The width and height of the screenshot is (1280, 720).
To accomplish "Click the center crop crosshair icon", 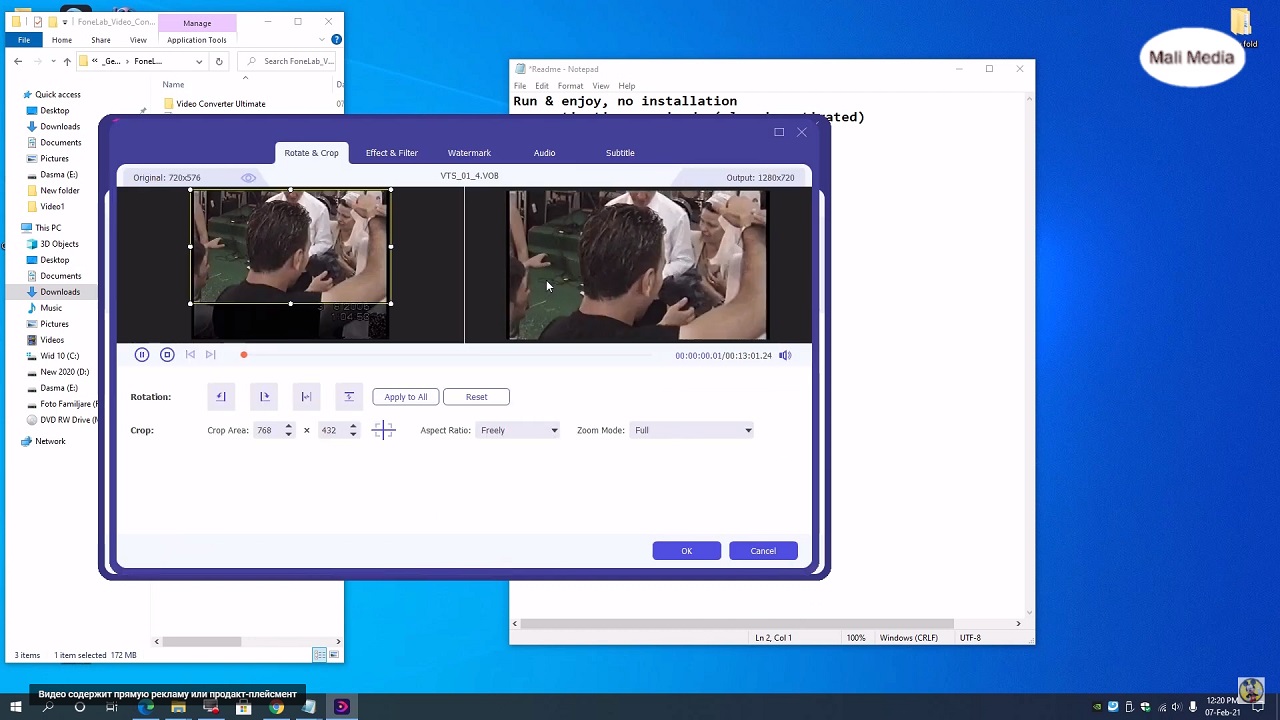I will 384,430.
